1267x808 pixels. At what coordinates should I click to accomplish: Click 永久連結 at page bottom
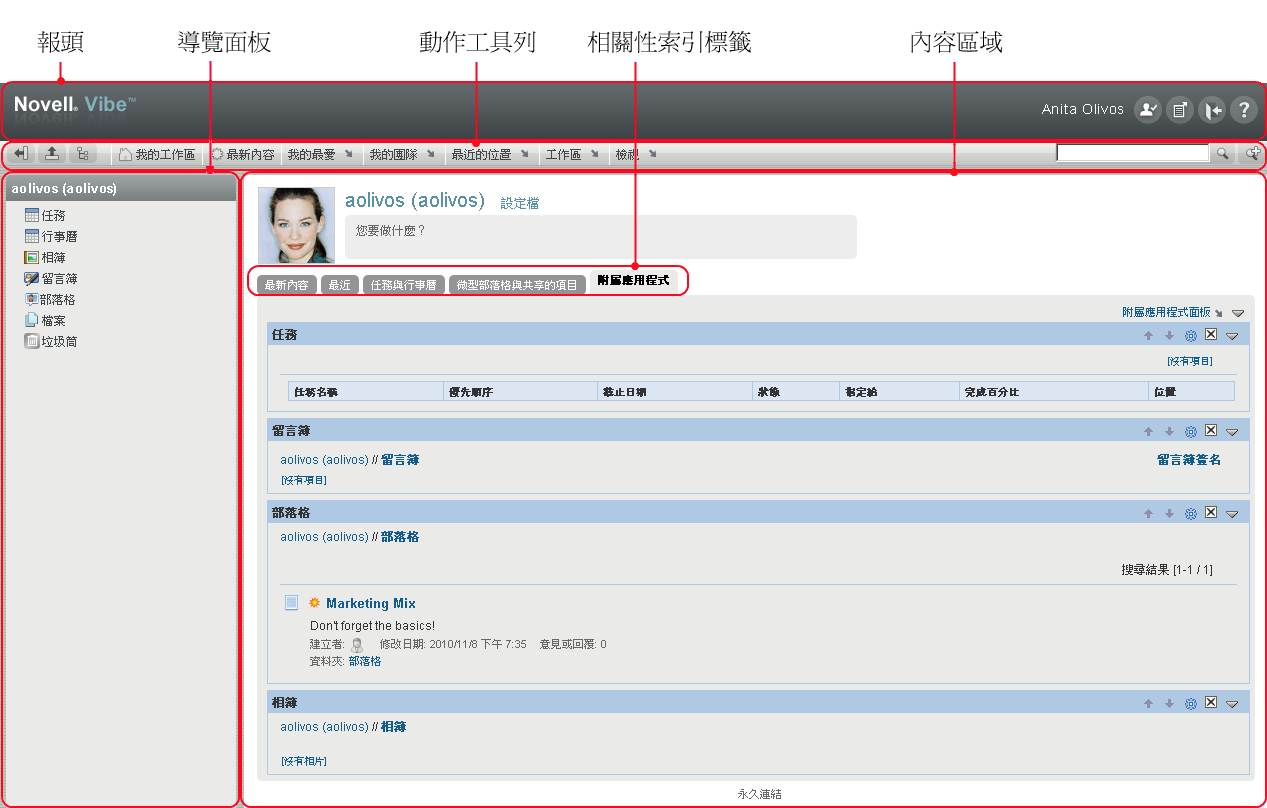(759, 794)
